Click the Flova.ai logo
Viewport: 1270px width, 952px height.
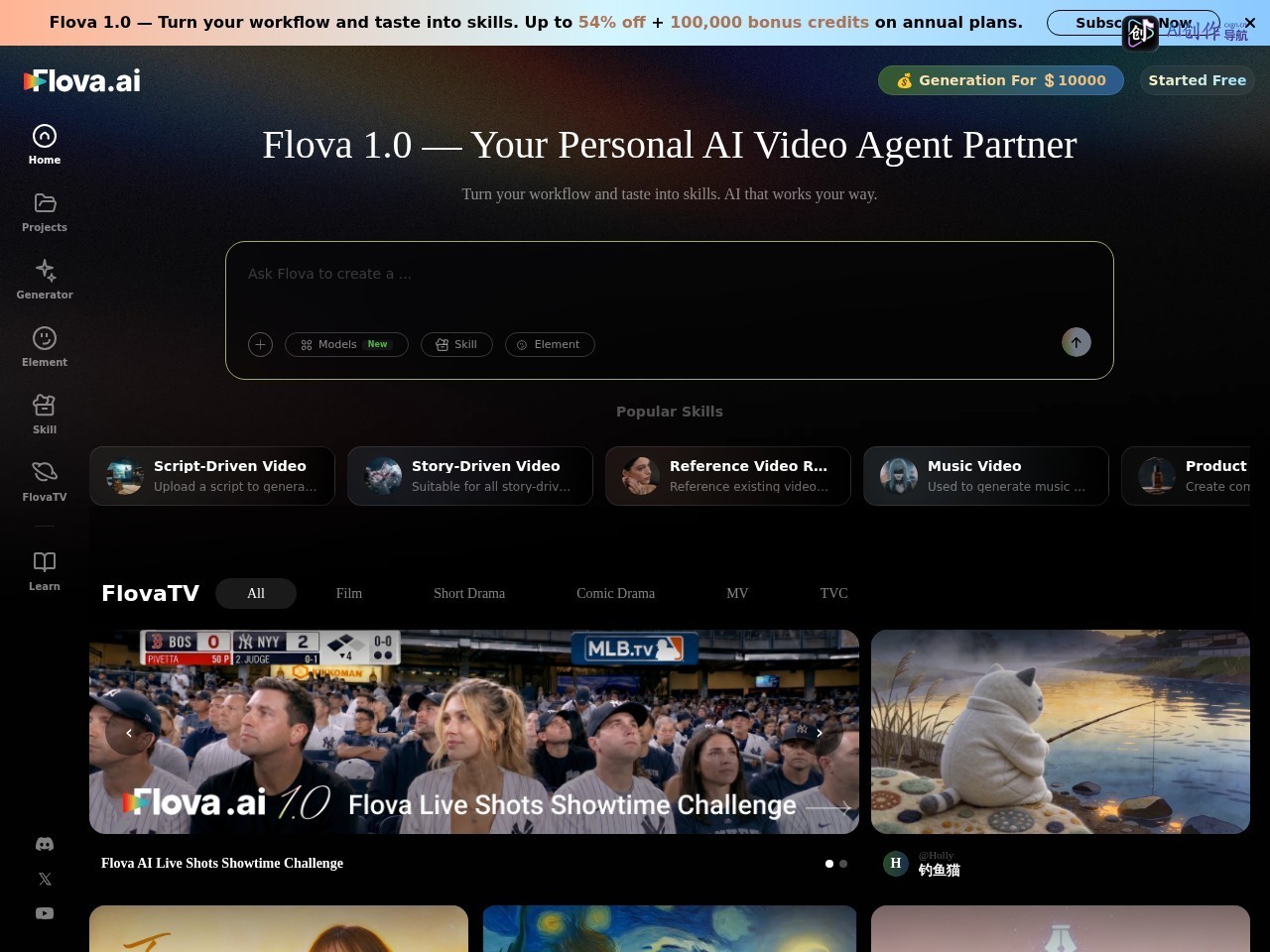click(x=82, y=80)
